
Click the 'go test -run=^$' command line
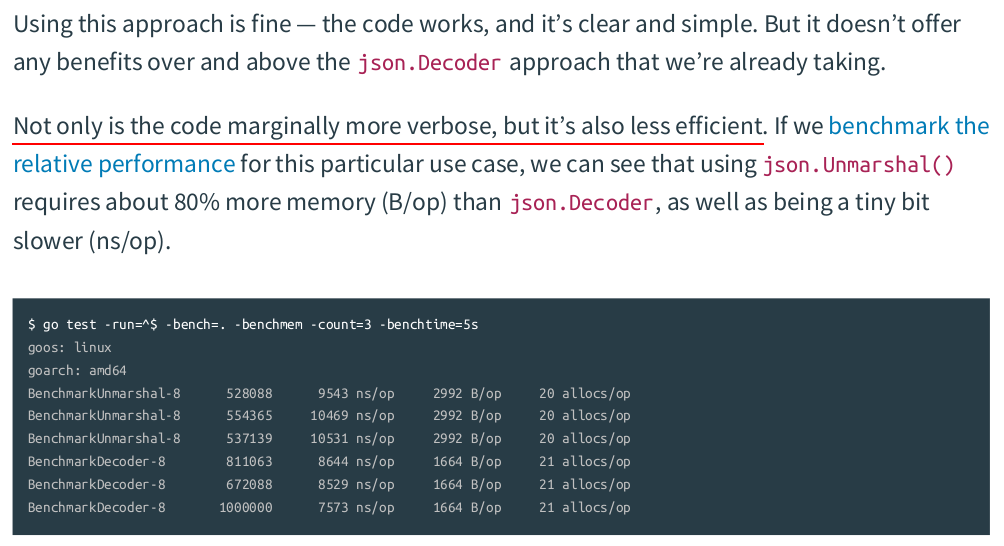253,325
